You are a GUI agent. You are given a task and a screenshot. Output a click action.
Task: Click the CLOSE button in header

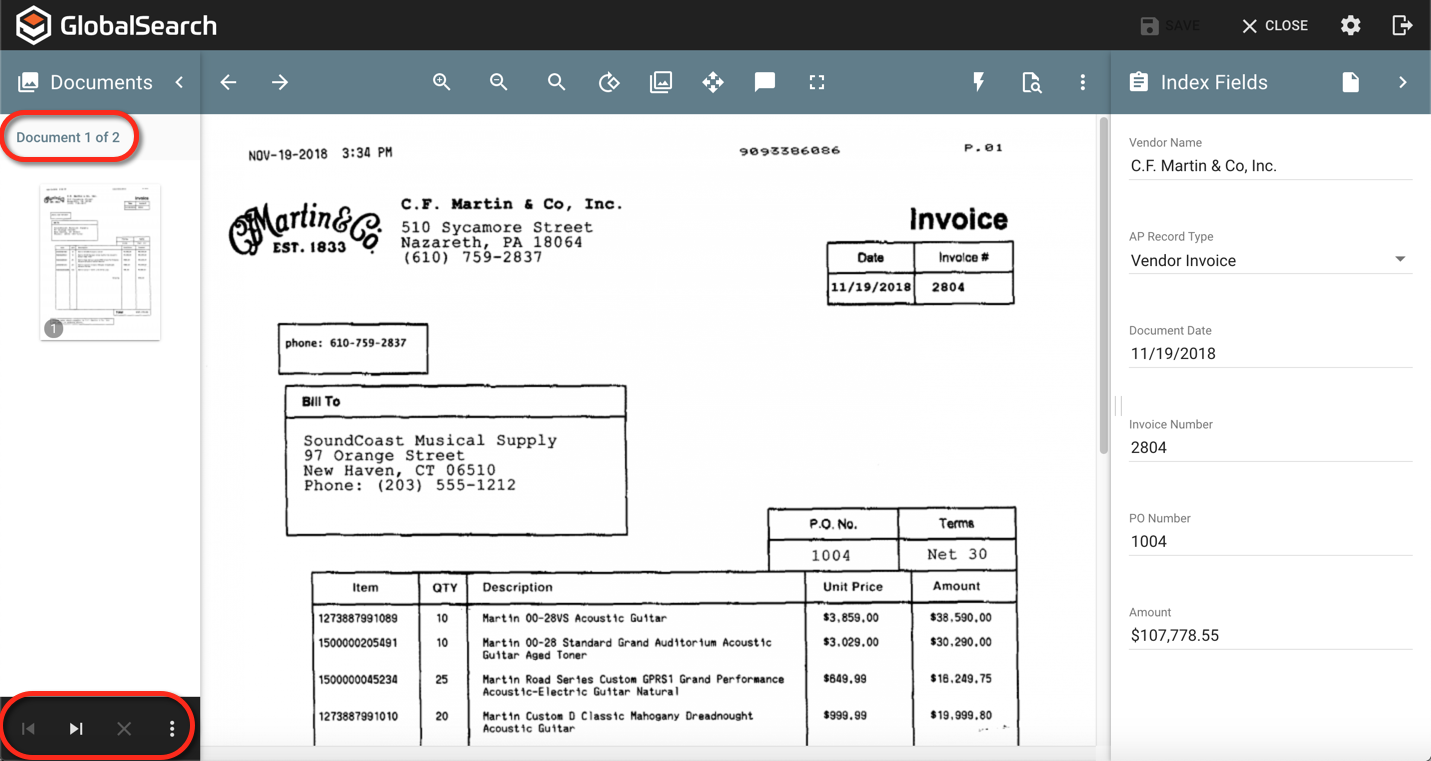(x=1275, y=26)
